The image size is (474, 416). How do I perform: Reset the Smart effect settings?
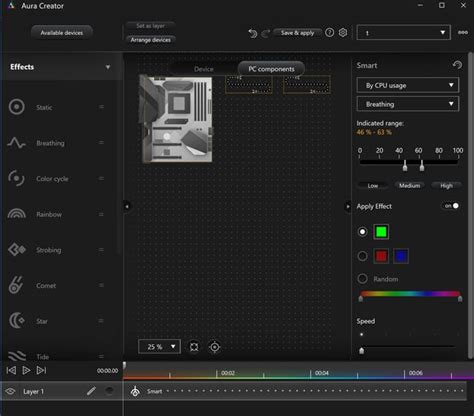click(457, 65)
